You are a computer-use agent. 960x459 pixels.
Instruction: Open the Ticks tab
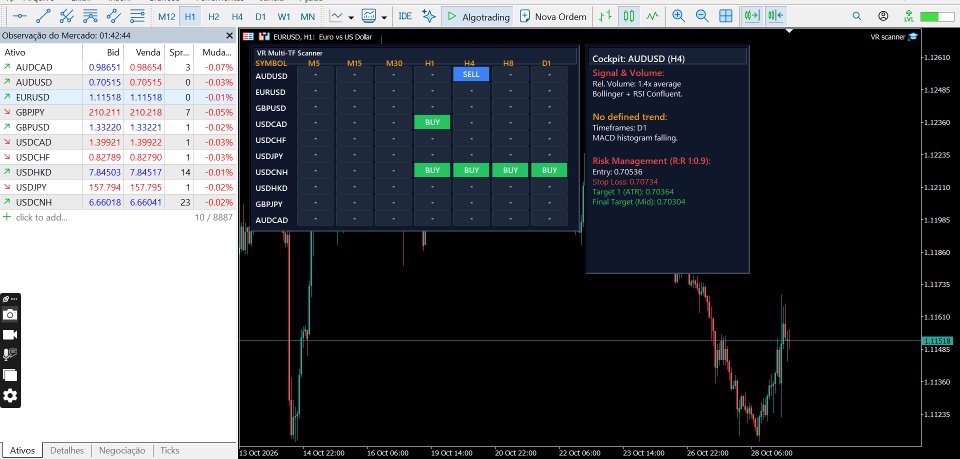pyautogui.click(x=170, y=450)
